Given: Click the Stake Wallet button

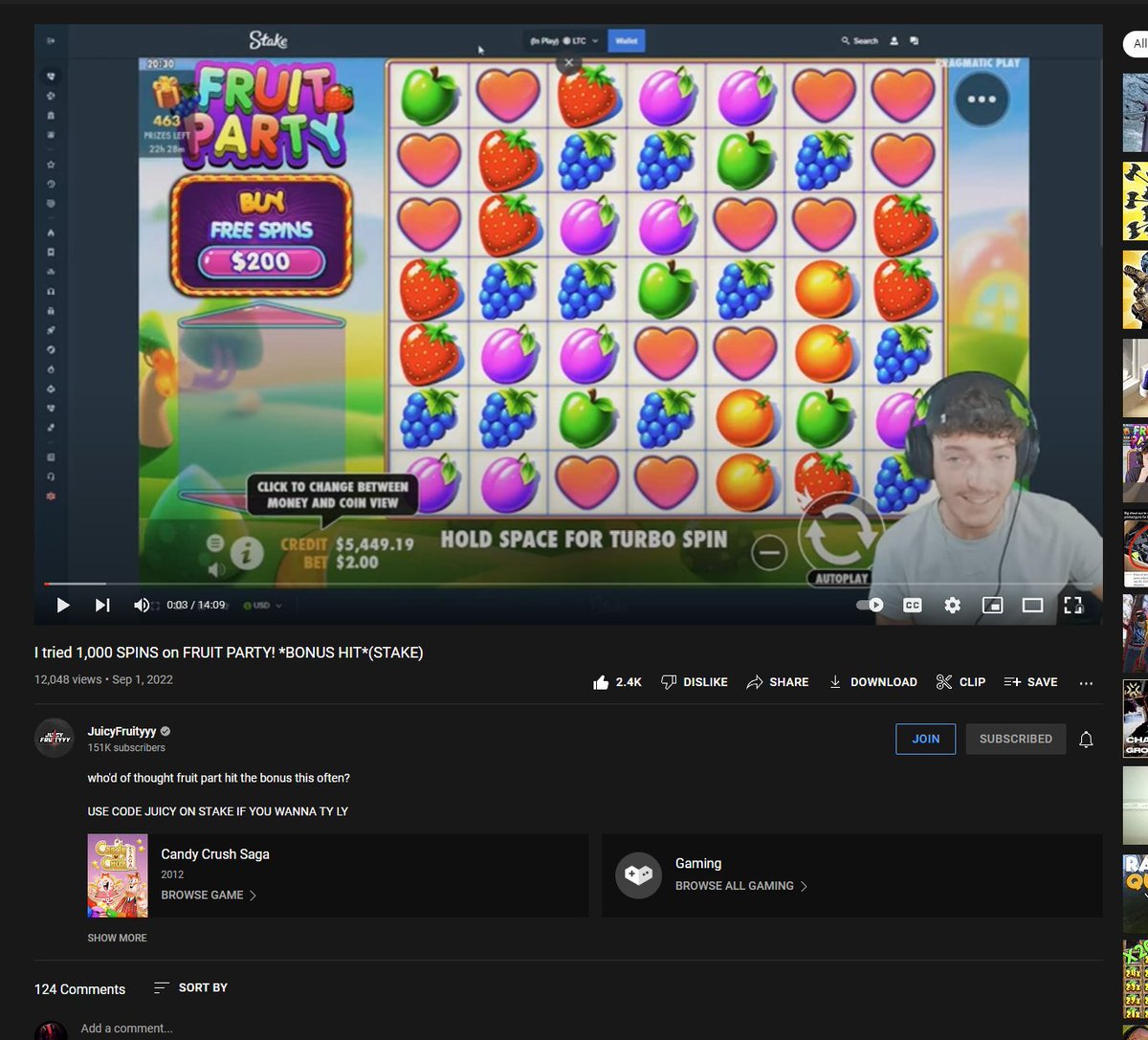Looking at the screenshot, I should tap(627, 40).
